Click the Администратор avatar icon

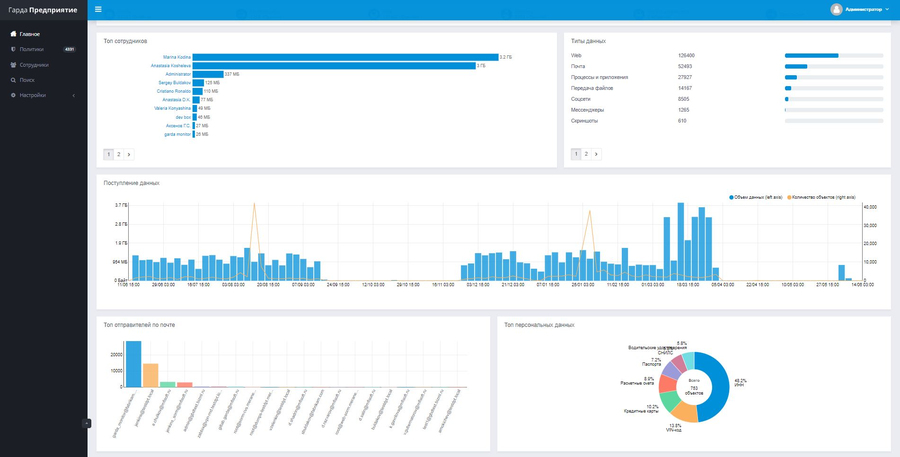tap(836, 10)
